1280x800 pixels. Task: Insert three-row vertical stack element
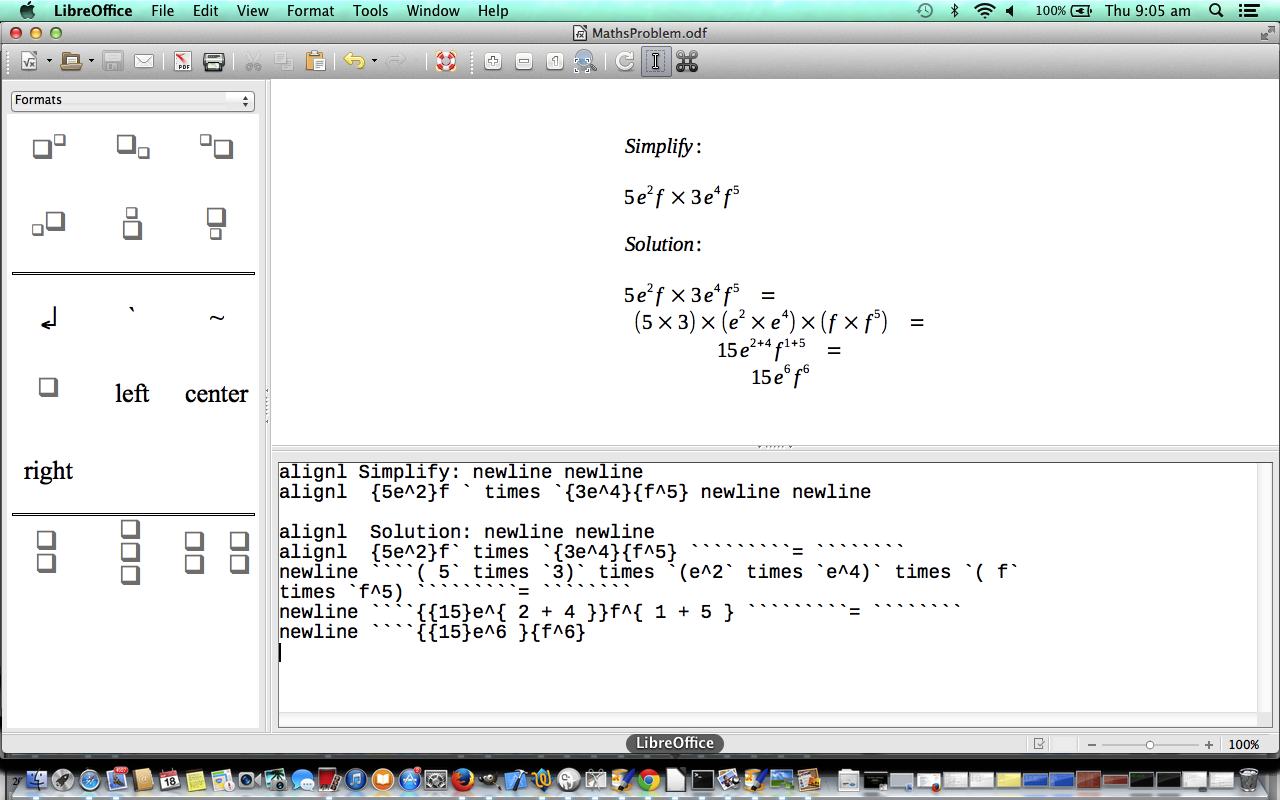[130, 551]
